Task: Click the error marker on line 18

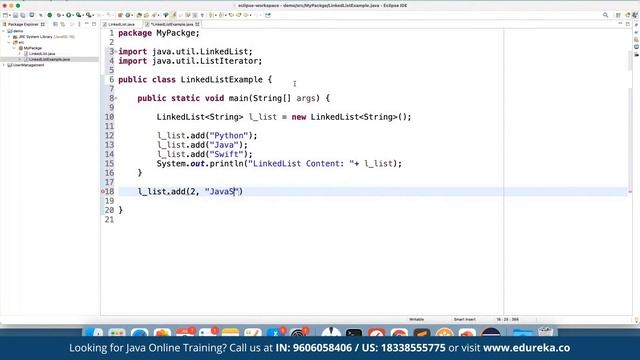Action: pyautogui.click(x=103, y=191)
